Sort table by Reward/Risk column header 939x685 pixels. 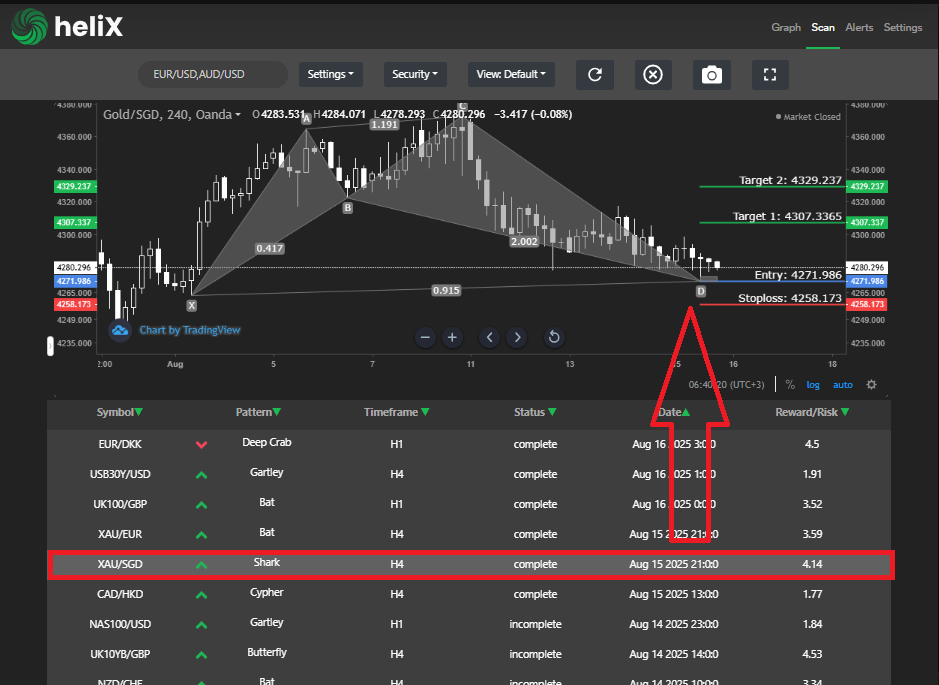coord(812,412)
